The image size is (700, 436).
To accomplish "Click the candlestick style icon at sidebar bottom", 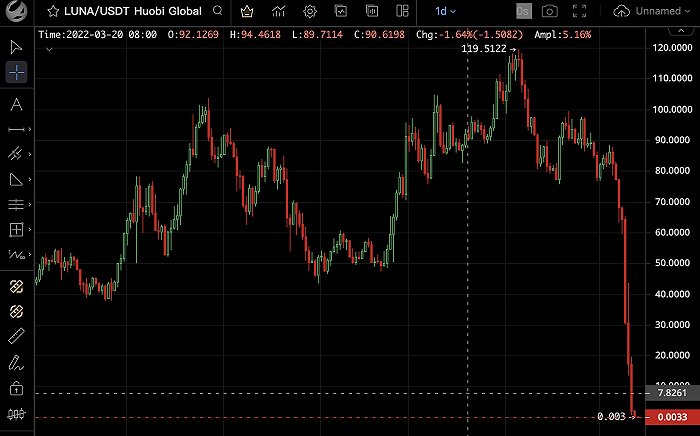I will point(16,414).
